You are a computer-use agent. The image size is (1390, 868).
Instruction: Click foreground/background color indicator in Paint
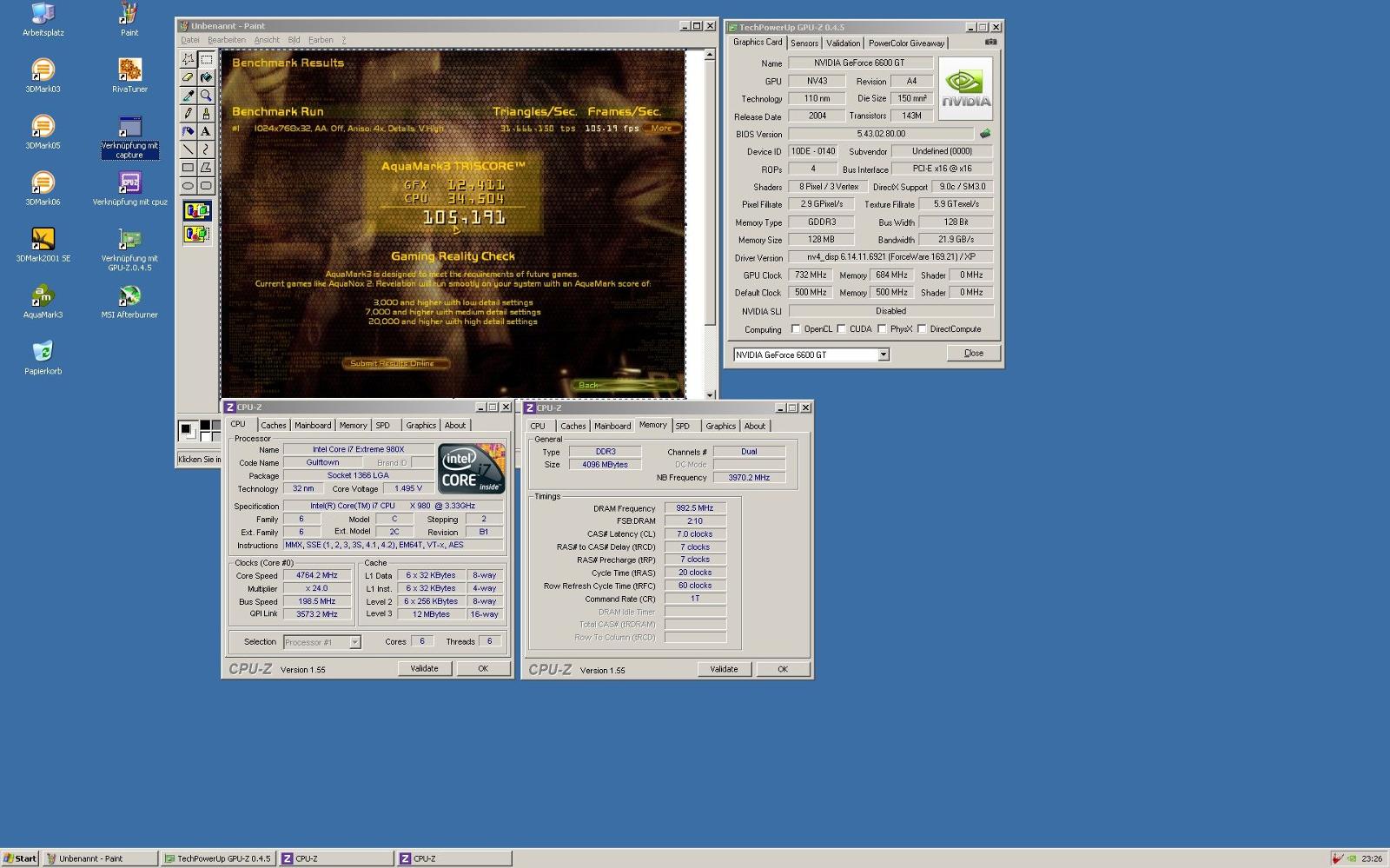click(x=188, y=430)
